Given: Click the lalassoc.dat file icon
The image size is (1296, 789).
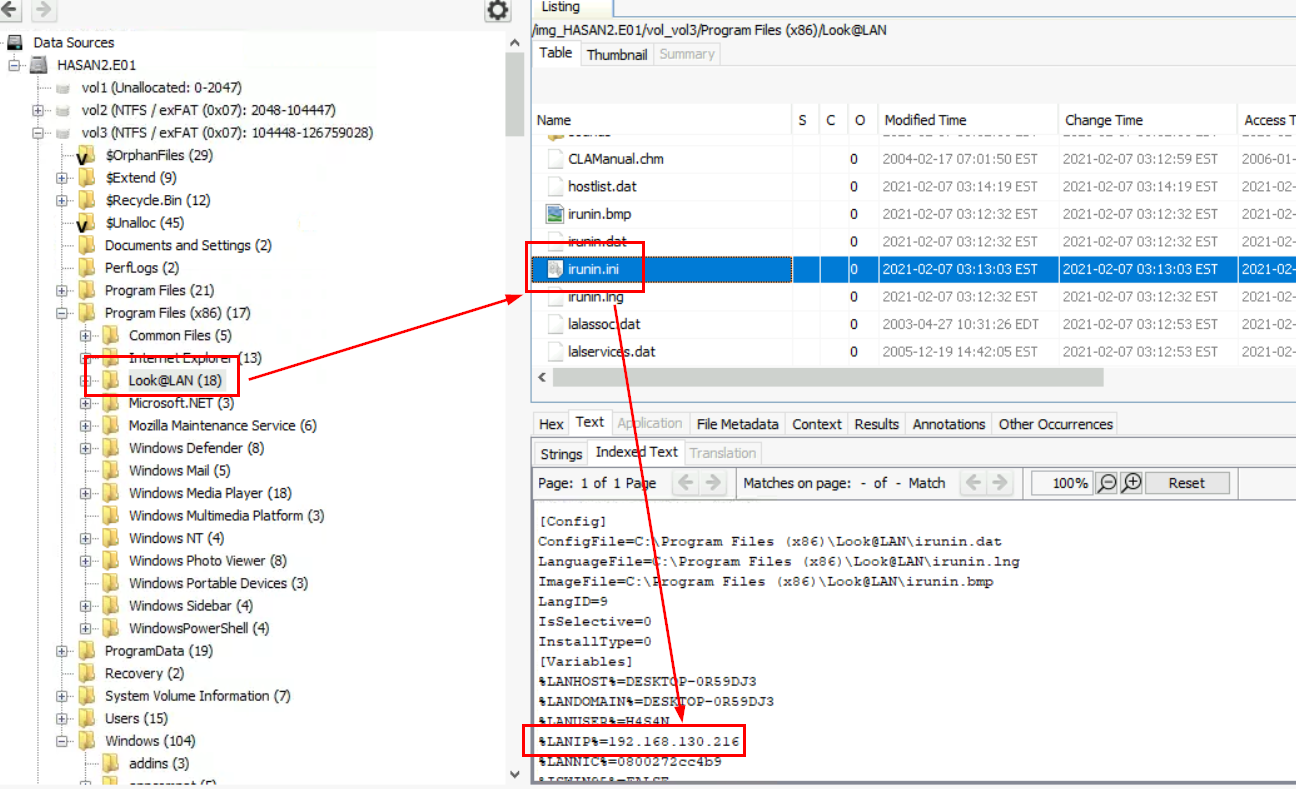Looking at the screenshot, I should point(555,324).
